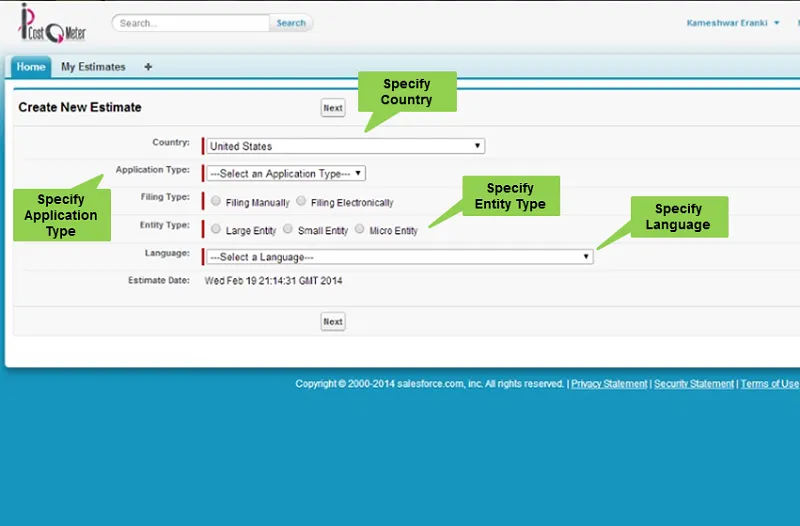
Task: Click the Search button
Action: tap(291, 23)
